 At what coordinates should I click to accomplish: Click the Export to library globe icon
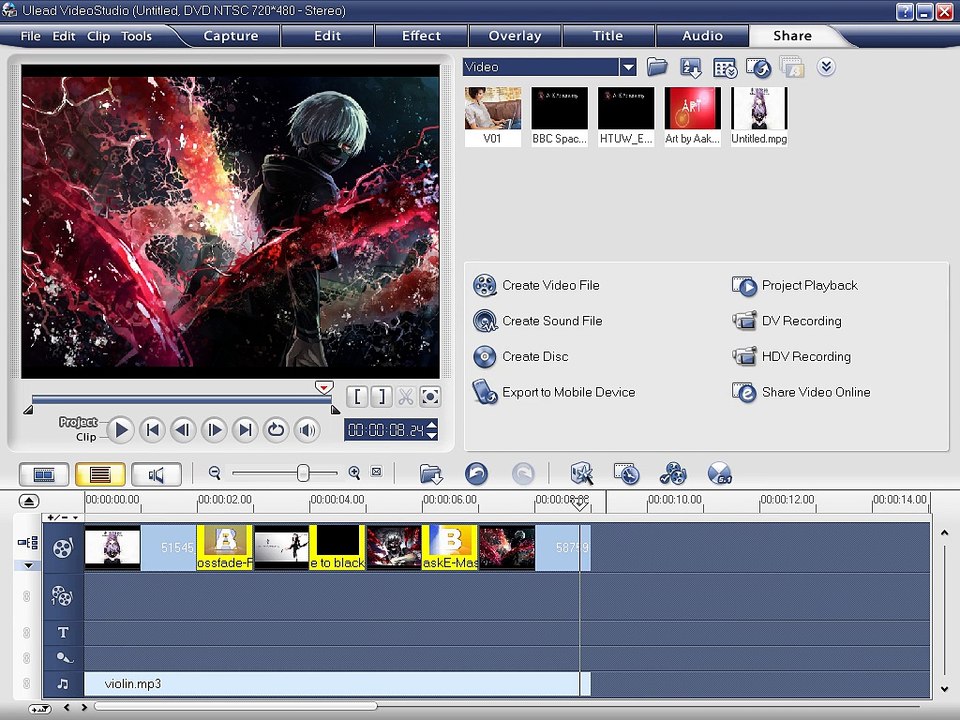point(759,67)
